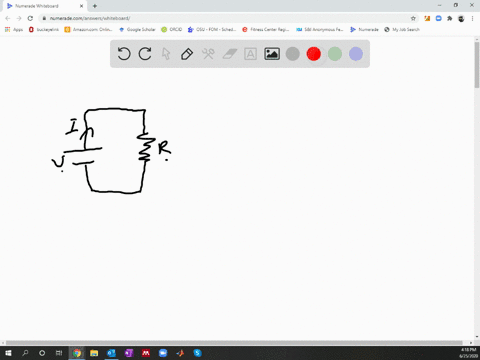Screen dimensions: 480x360
Task: Open the Windows Start menu
Action: [x=8, y=353]
